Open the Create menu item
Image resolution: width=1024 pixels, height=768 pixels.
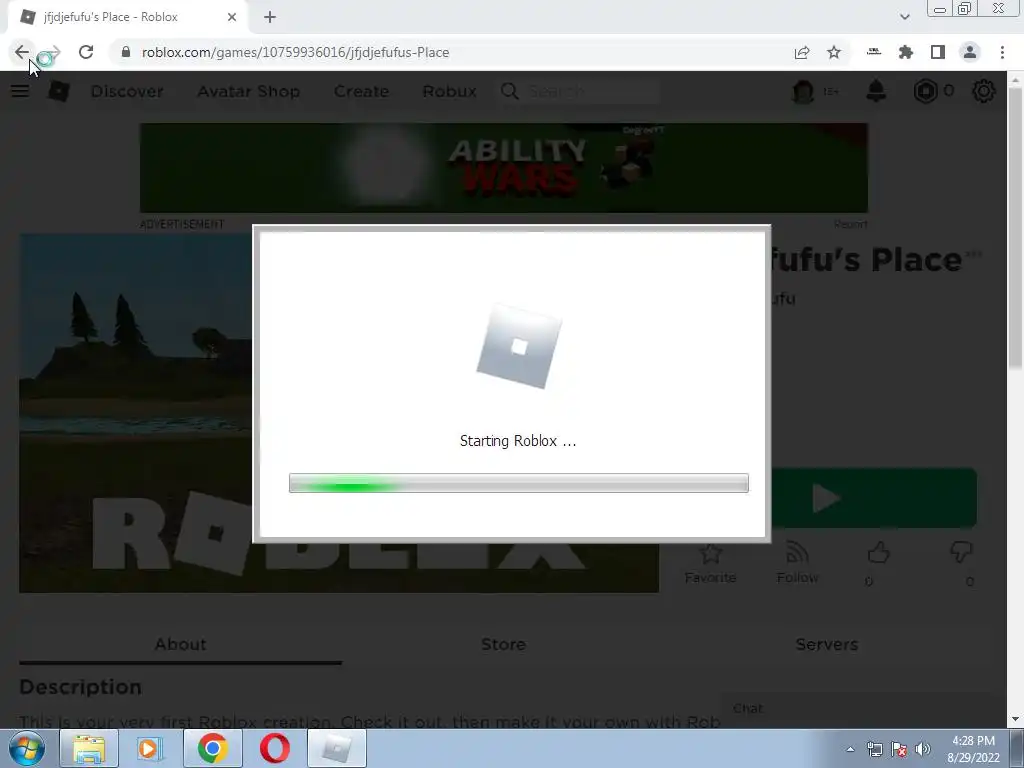point(361,91)
